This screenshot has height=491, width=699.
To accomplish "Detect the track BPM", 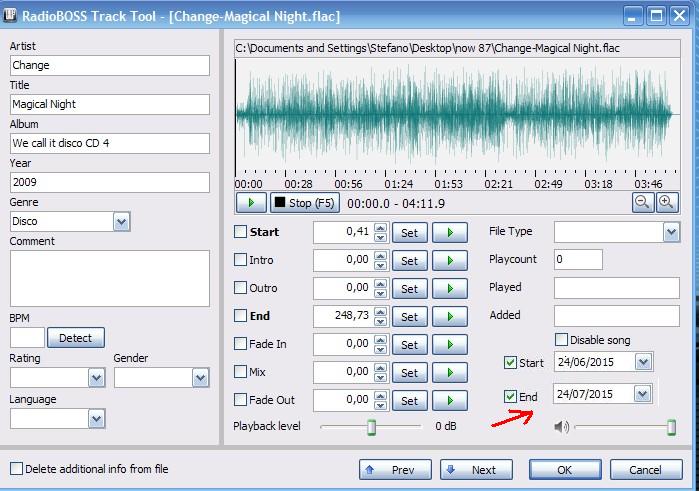I will tap(76, 338).
